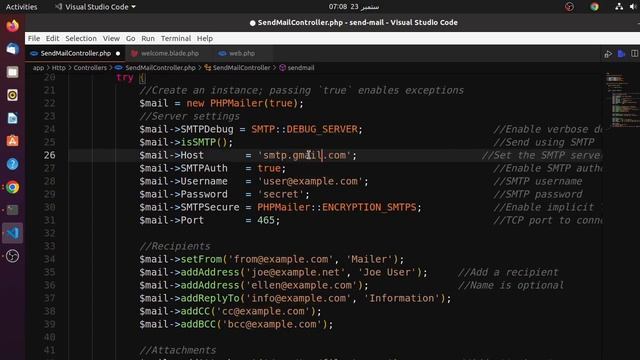Open SendMailController.php breadcrumb dropdown
The width and height of the screenshot is (640, 360).
[160, 68]
